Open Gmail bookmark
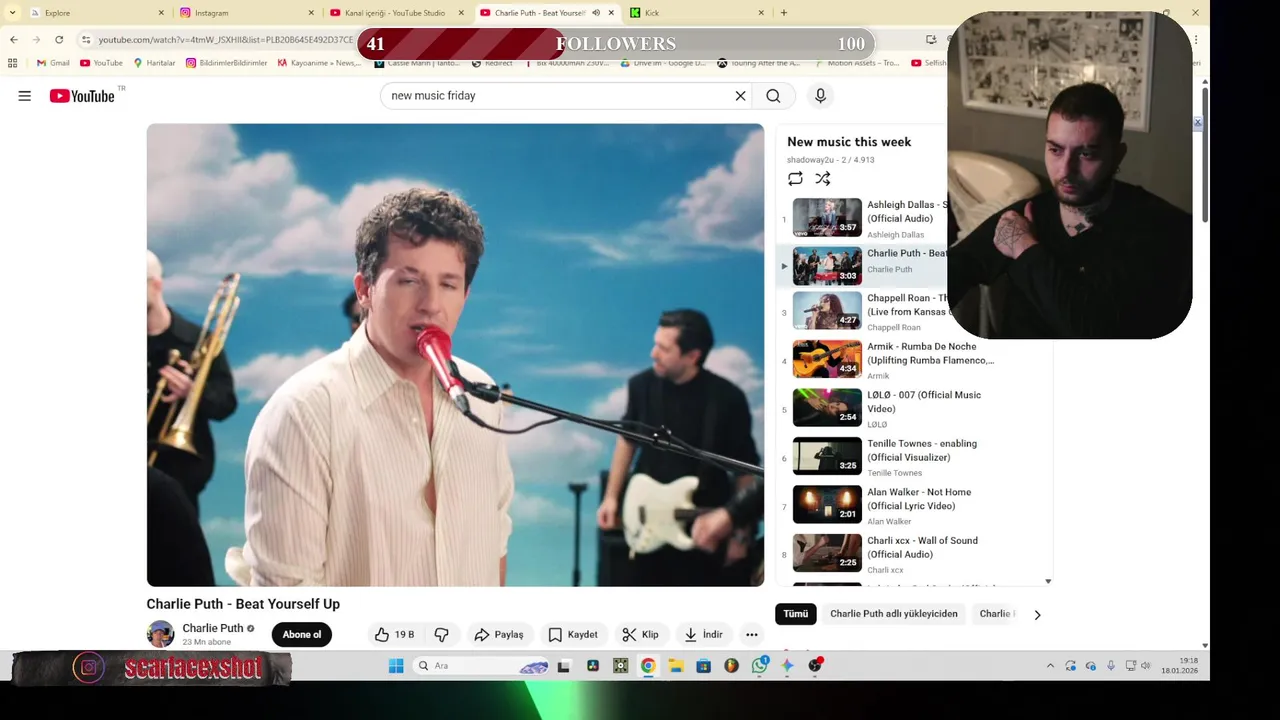This screenshot has height=720, width=1280. click(x=53, y=63)
